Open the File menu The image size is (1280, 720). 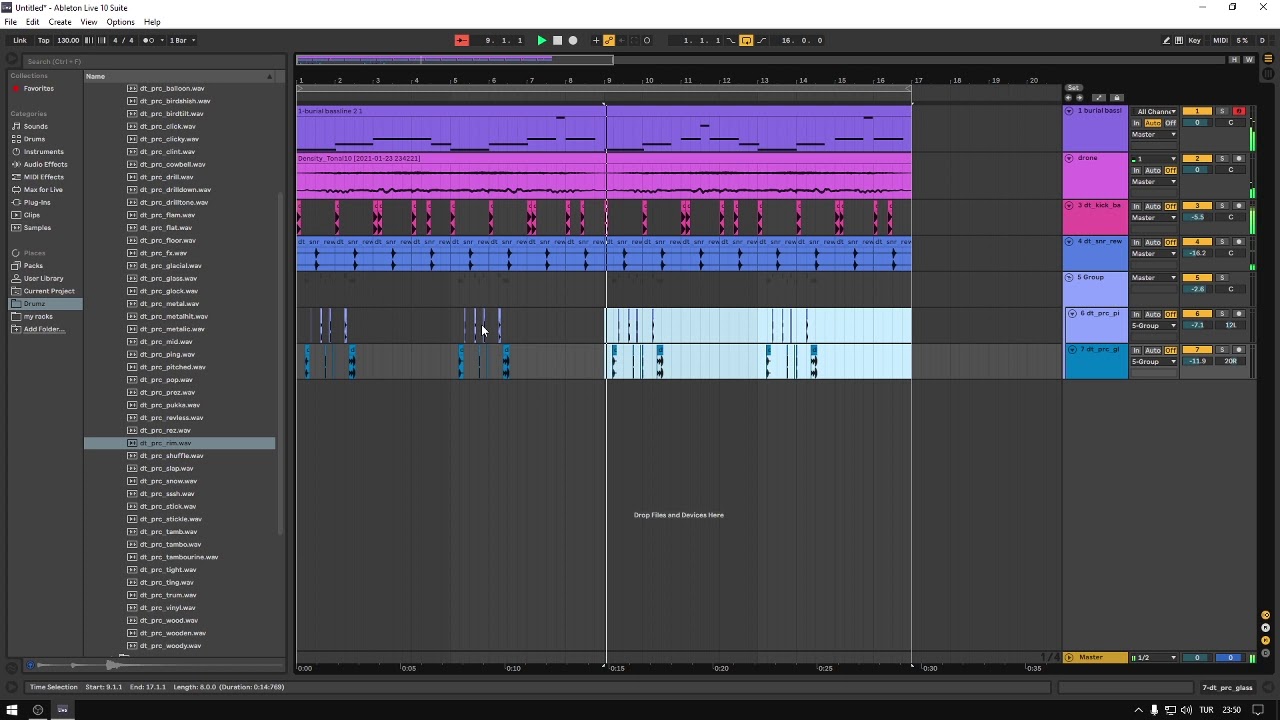click(x=10, y=22)
